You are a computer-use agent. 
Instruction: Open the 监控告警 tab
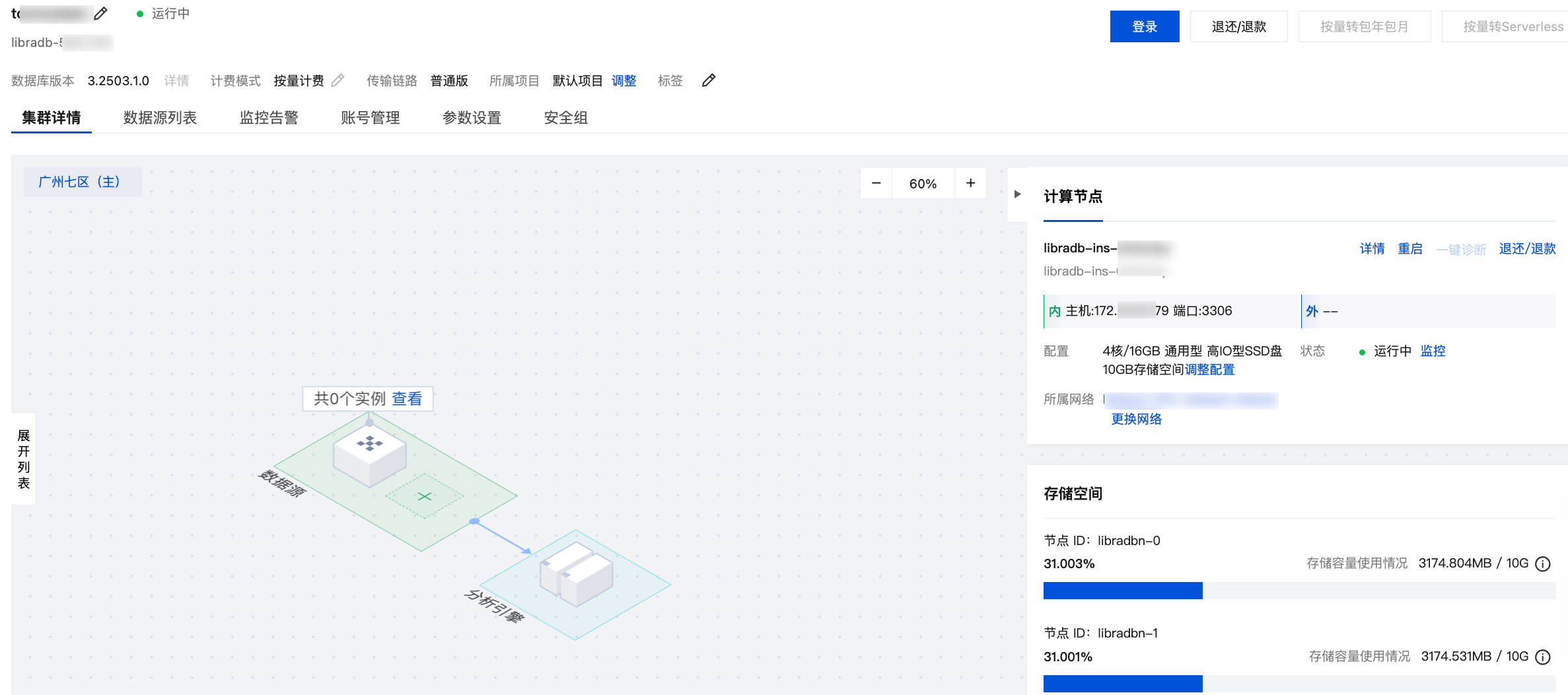(269, 118)
